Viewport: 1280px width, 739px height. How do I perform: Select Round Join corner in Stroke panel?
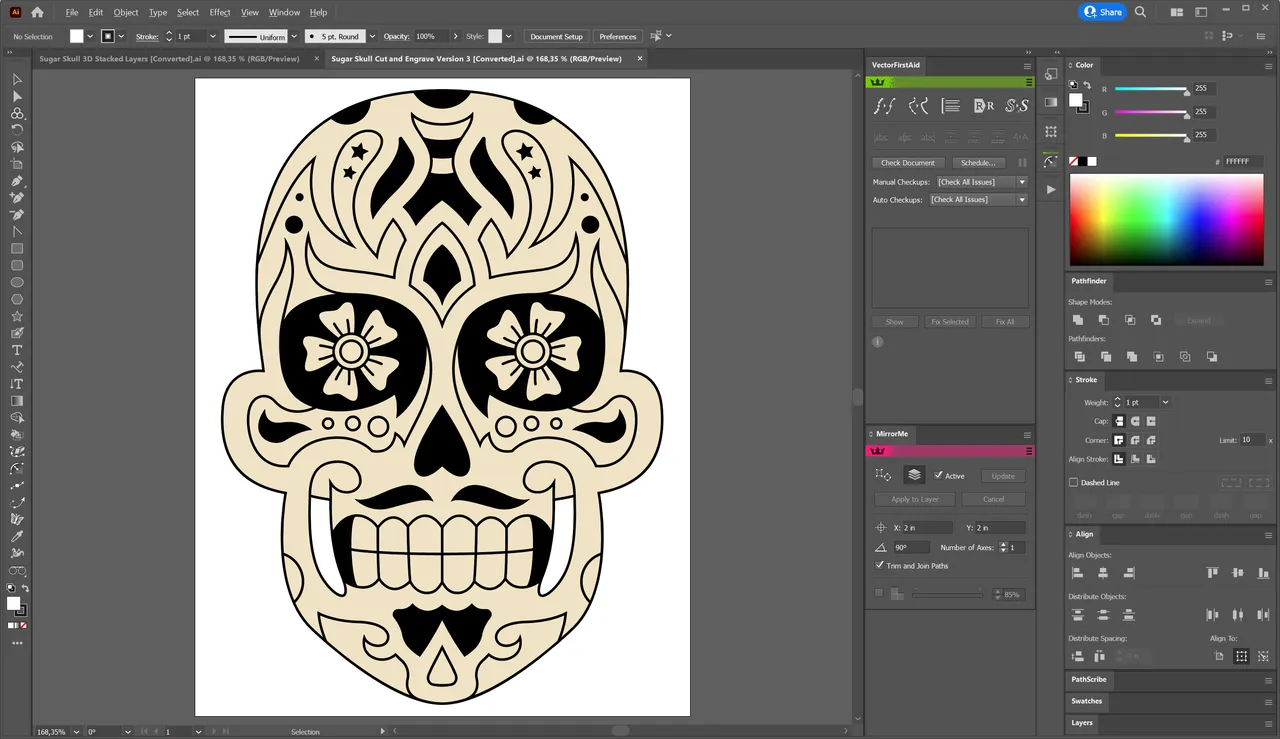pos(1135,440)
